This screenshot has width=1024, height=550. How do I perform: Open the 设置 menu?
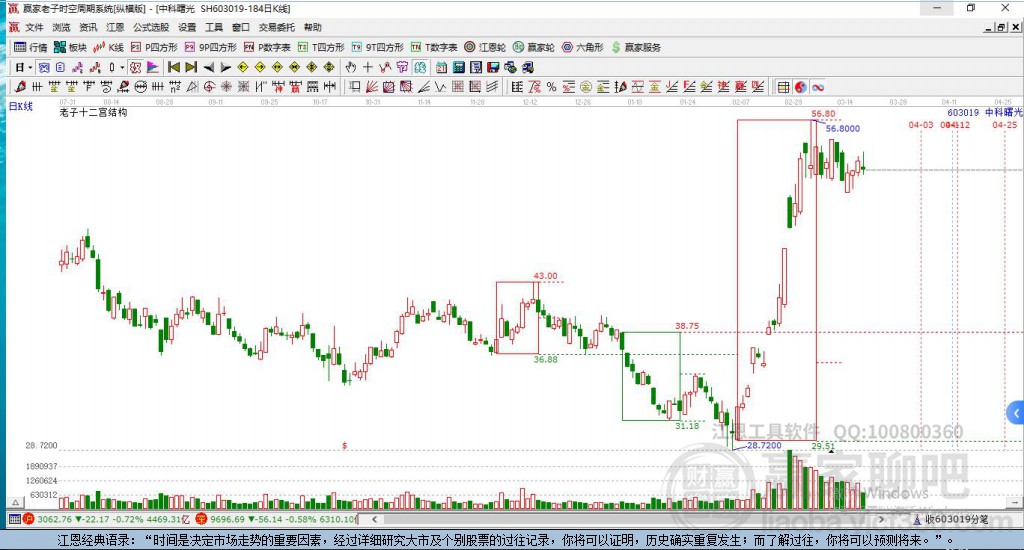click(187, 27)
